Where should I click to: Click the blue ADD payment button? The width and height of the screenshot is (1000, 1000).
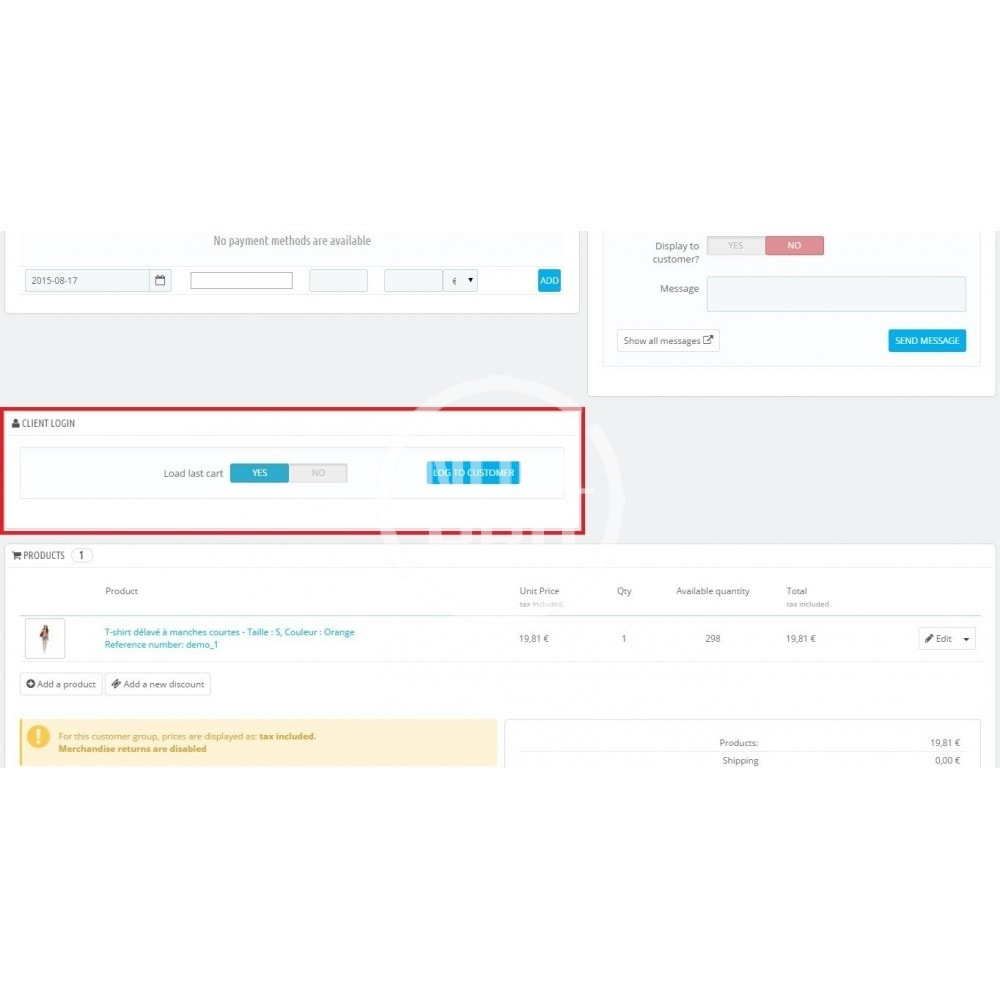point(549,281)
